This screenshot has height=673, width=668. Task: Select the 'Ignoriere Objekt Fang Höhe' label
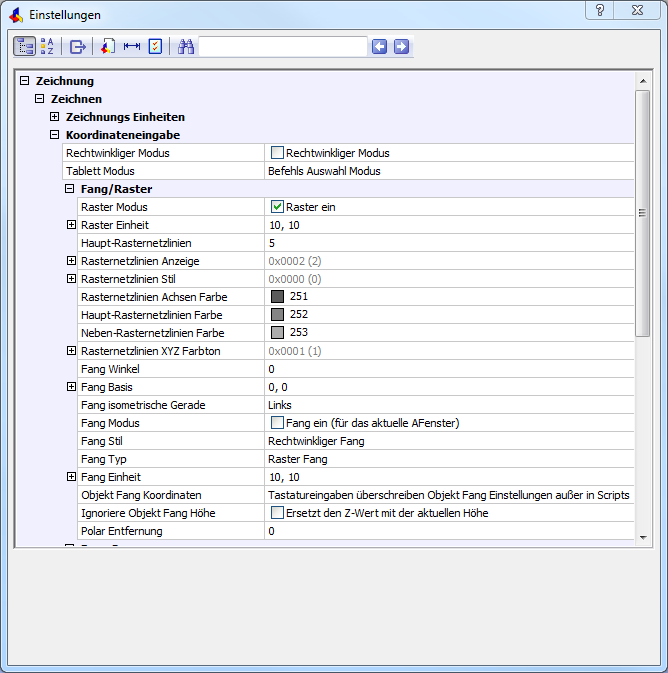click(x=148, y=513)
